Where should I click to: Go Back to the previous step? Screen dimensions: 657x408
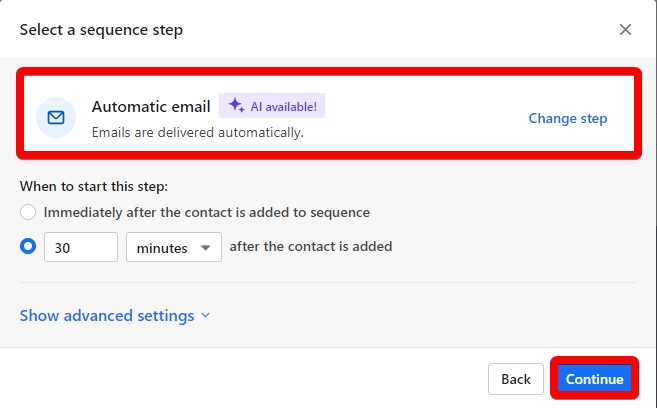point(515,379)
